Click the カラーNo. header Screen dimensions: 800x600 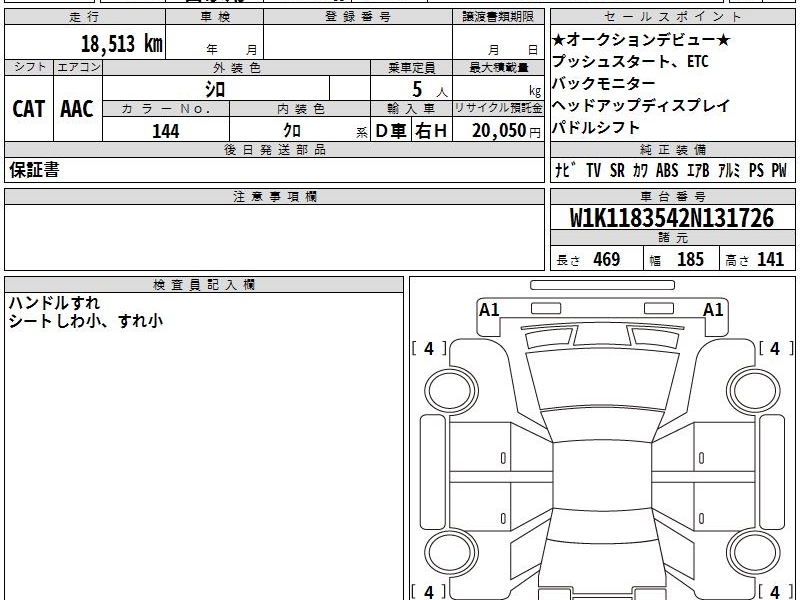166,109
